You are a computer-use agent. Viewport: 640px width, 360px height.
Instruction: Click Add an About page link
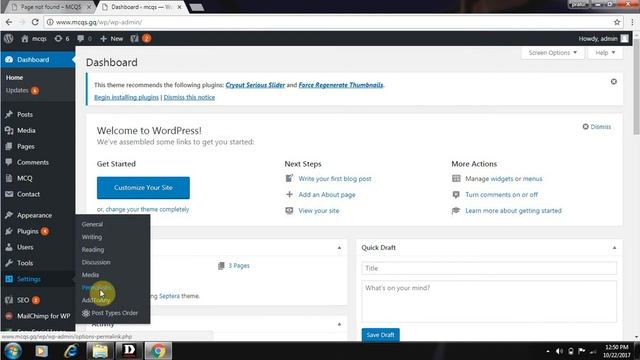[327, 194]
